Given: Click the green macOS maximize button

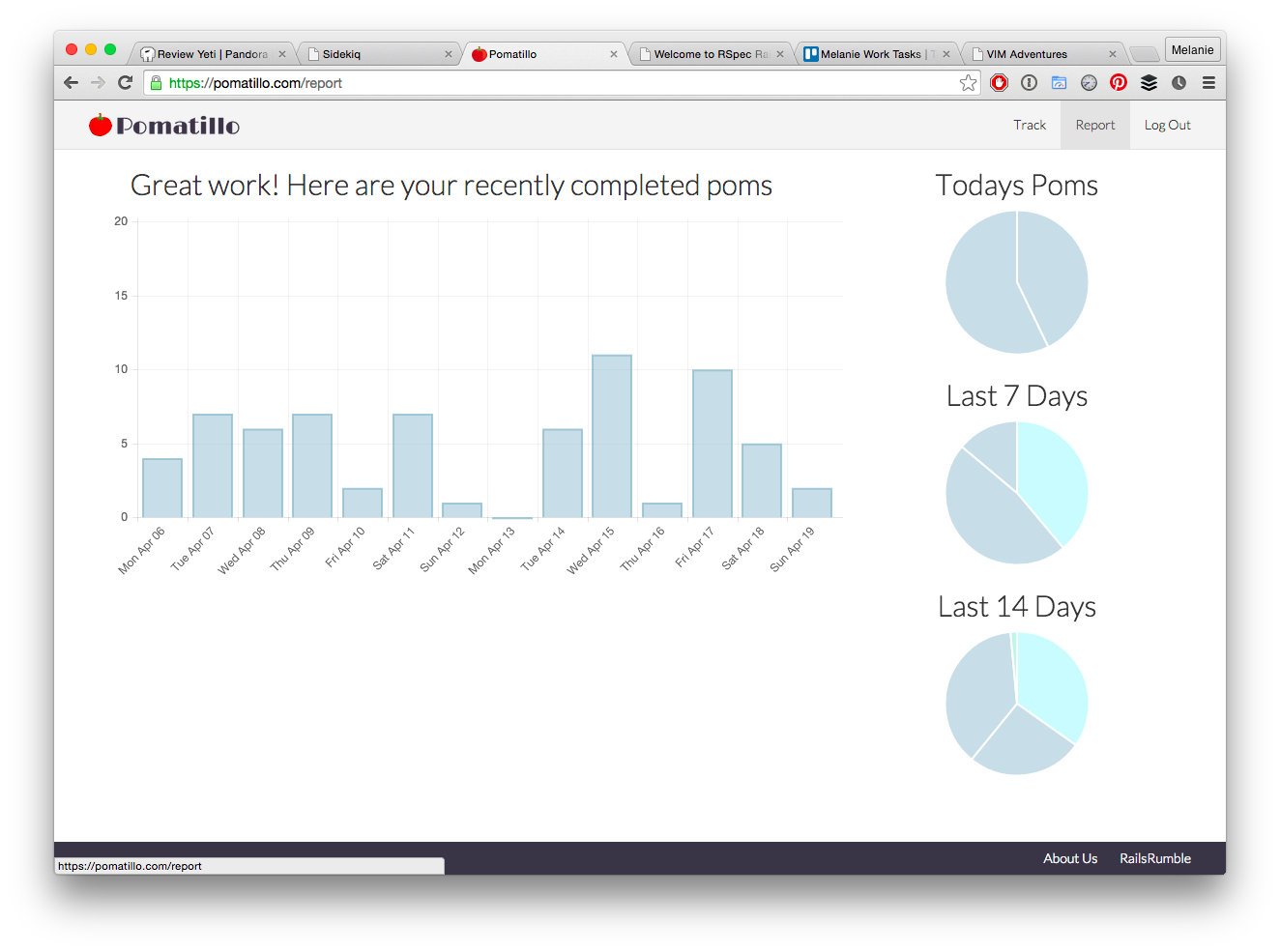Looking at the screenshot, I should 110,49.
